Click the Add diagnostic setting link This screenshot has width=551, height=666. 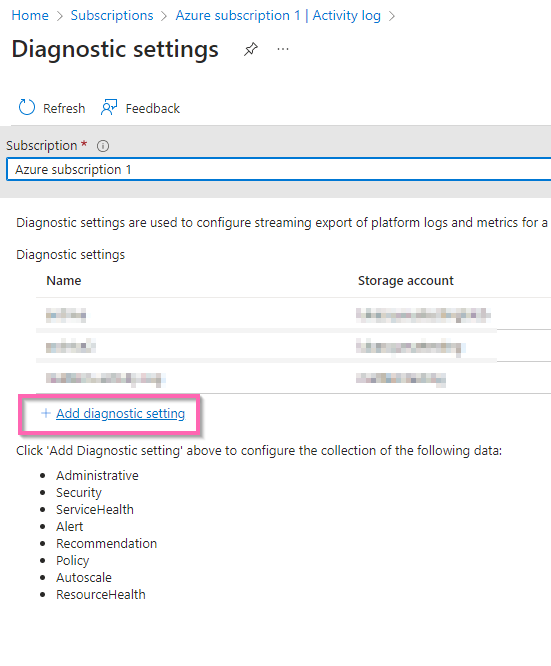coord(121,413)
